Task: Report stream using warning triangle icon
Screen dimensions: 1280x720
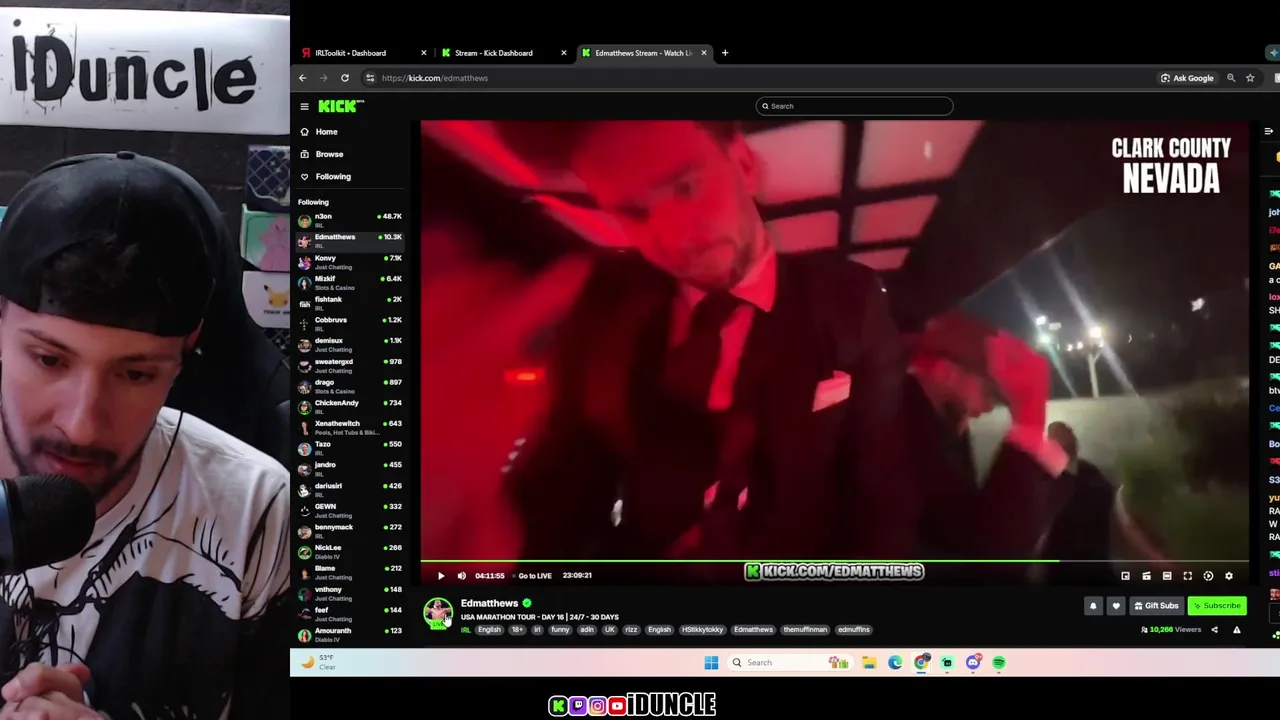Action: pyautogui.click(x=1237, y=630)
